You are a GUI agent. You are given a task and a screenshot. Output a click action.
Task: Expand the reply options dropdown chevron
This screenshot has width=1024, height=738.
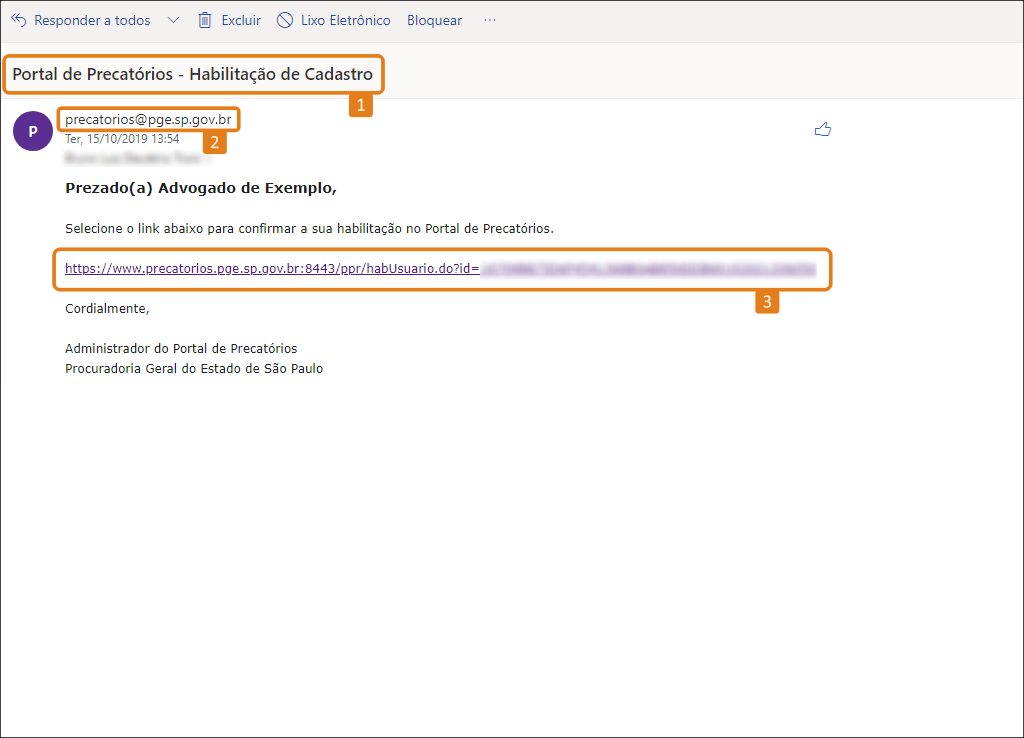173,20
